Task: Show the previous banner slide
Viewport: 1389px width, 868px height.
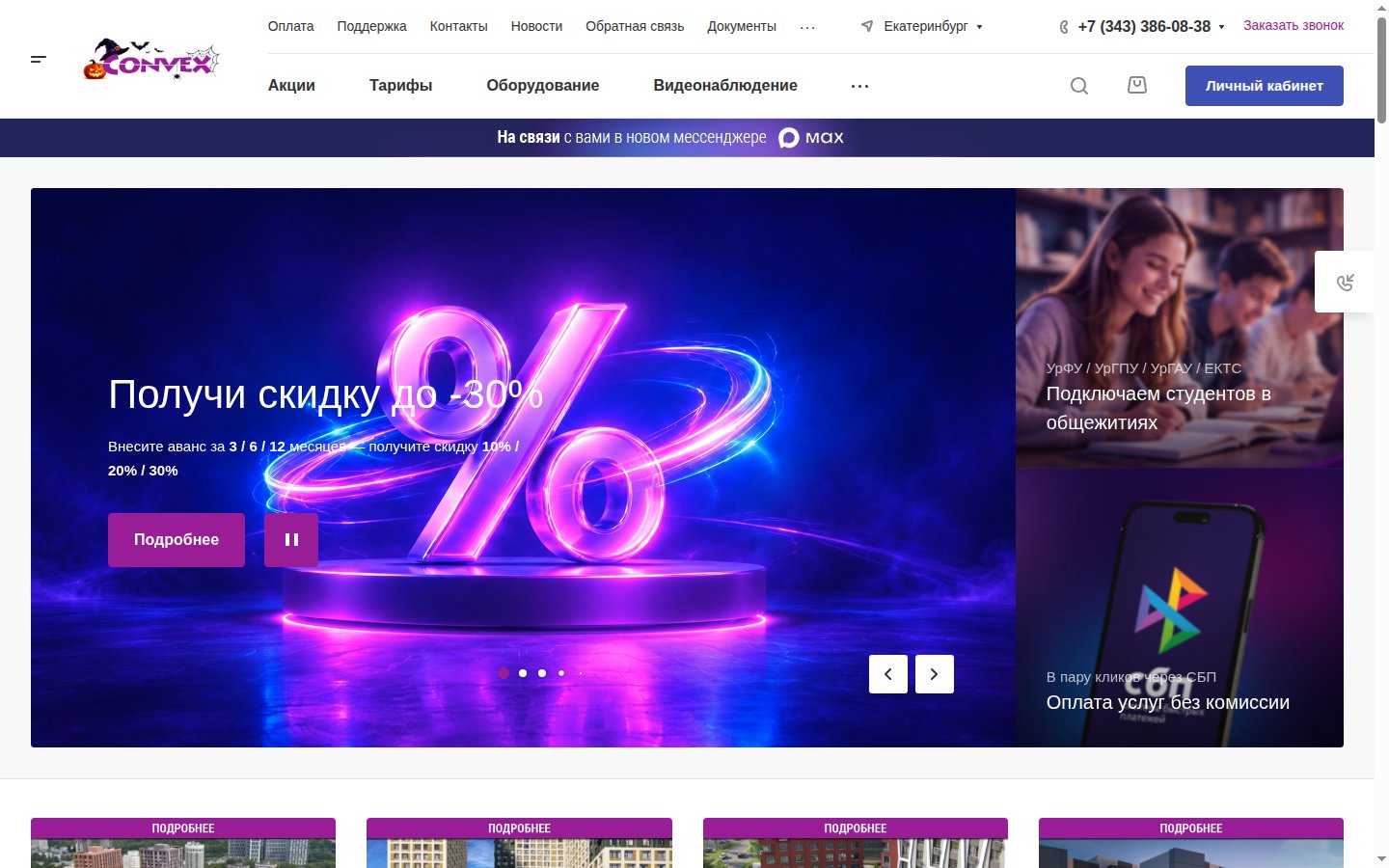Action: pyautogui.click(x=888, y=674)
